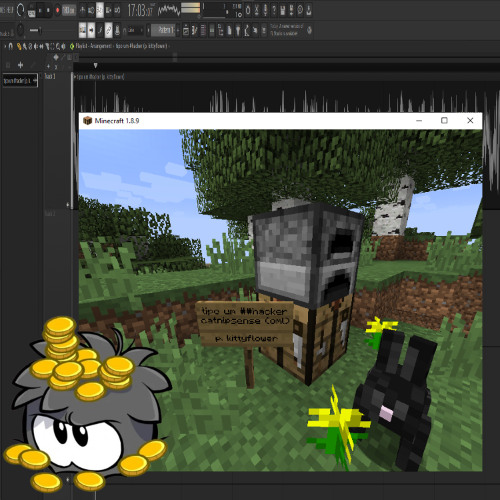500x500 pixels.
Task: Select the ipsum flader clip in picker
Action: 20,80
